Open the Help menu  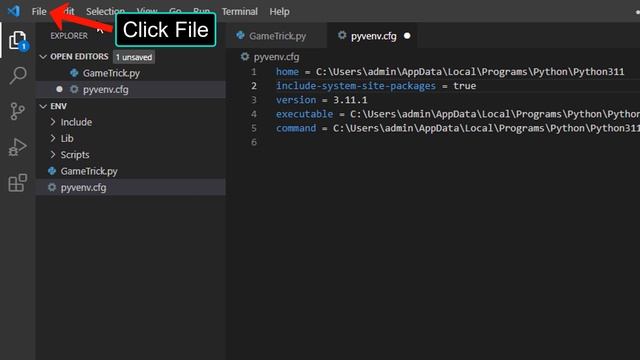click(x=279, y=11)
